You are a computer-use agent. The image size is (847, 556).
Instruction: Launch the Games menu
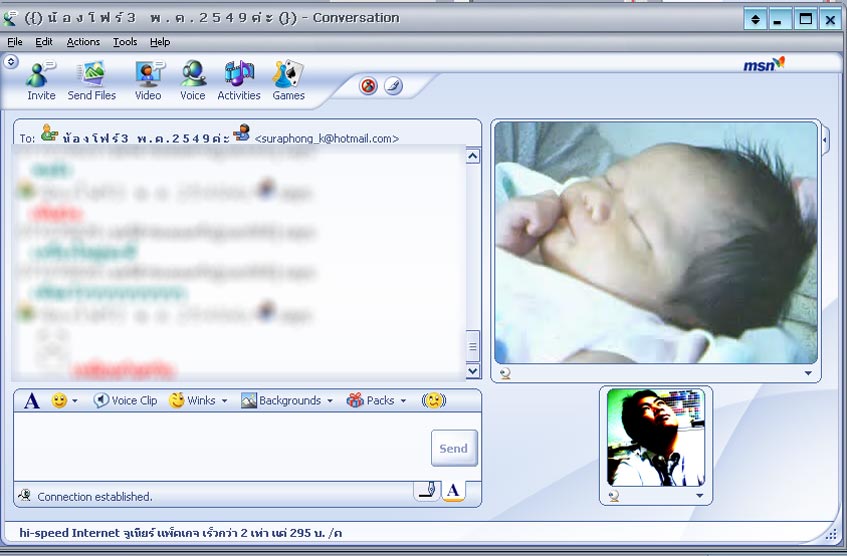pyautogui.click(x=288, y=80)
